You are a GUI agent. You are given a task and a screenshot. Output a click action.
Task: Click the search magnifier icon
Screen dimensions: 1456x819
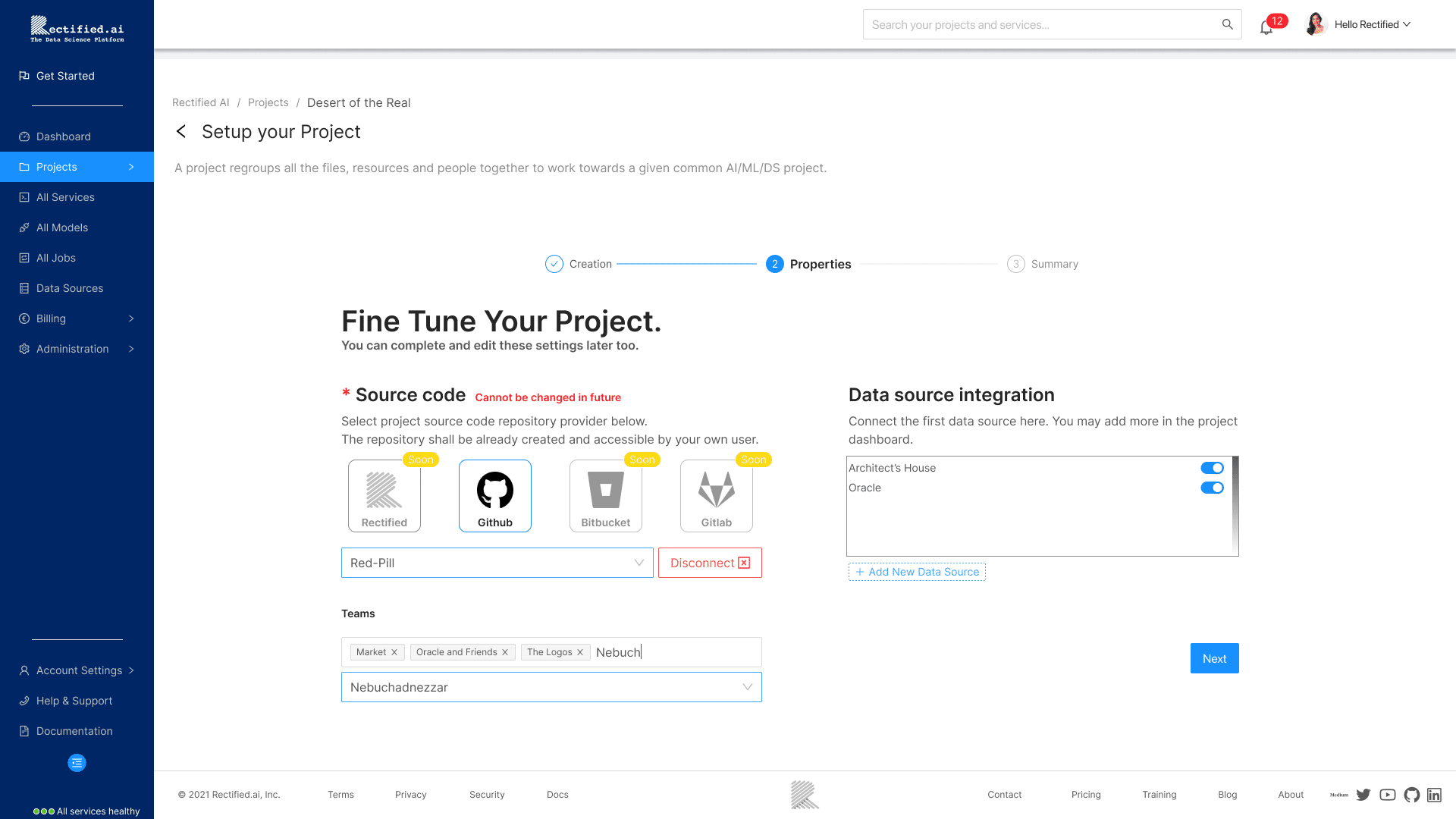pos(1227,24)
